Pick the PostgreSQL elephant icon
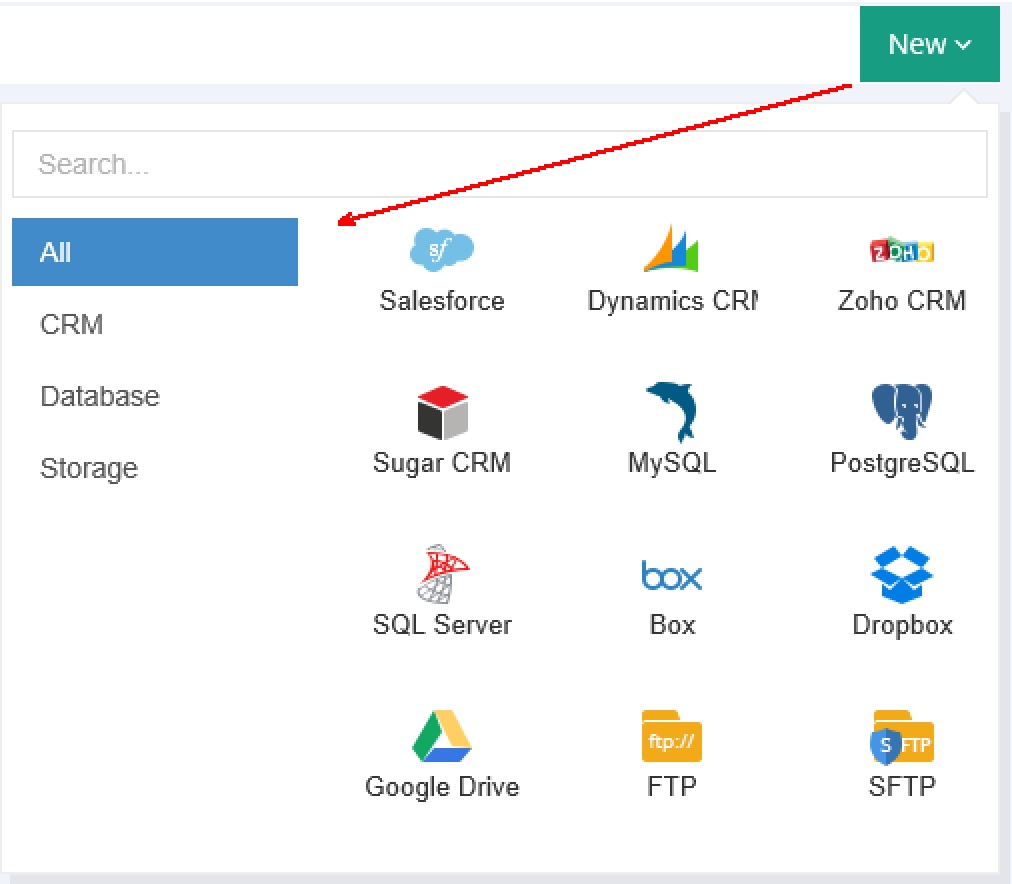Screen dimensions: 1012x884 (x=902, y=411)
